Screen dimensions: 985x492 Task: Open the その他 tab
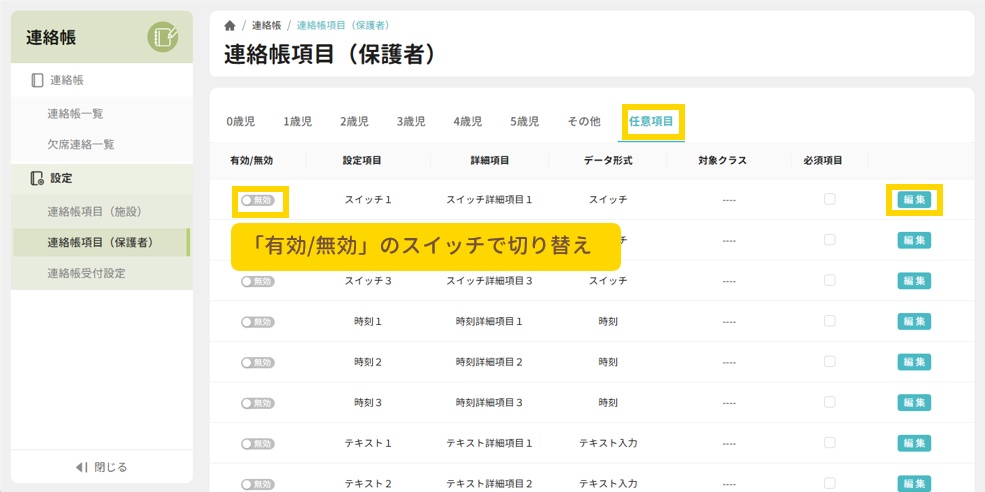click(584, 122)
